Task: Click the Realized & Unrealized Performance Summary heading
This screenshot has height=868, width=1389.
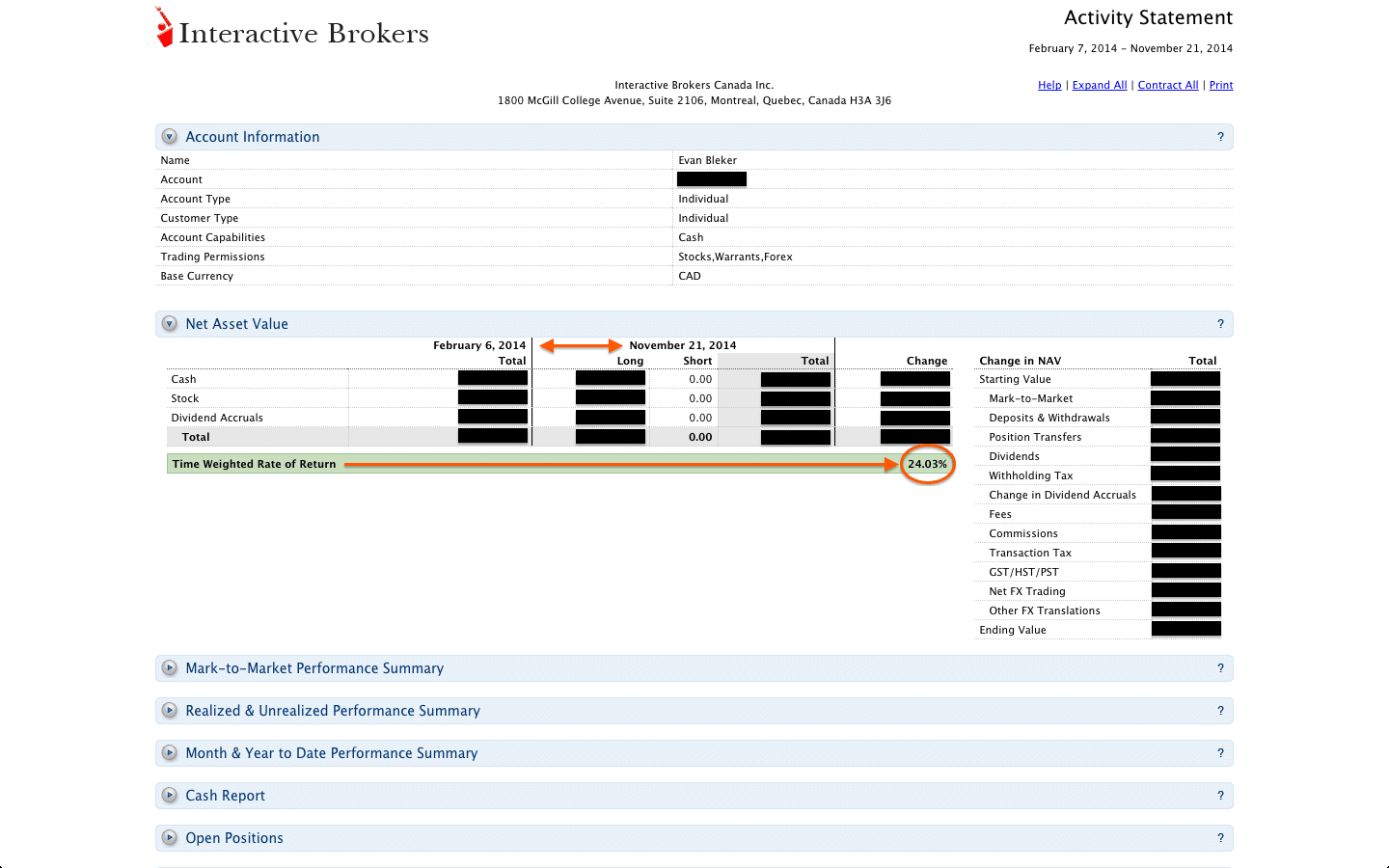Action: click(333, 711)
